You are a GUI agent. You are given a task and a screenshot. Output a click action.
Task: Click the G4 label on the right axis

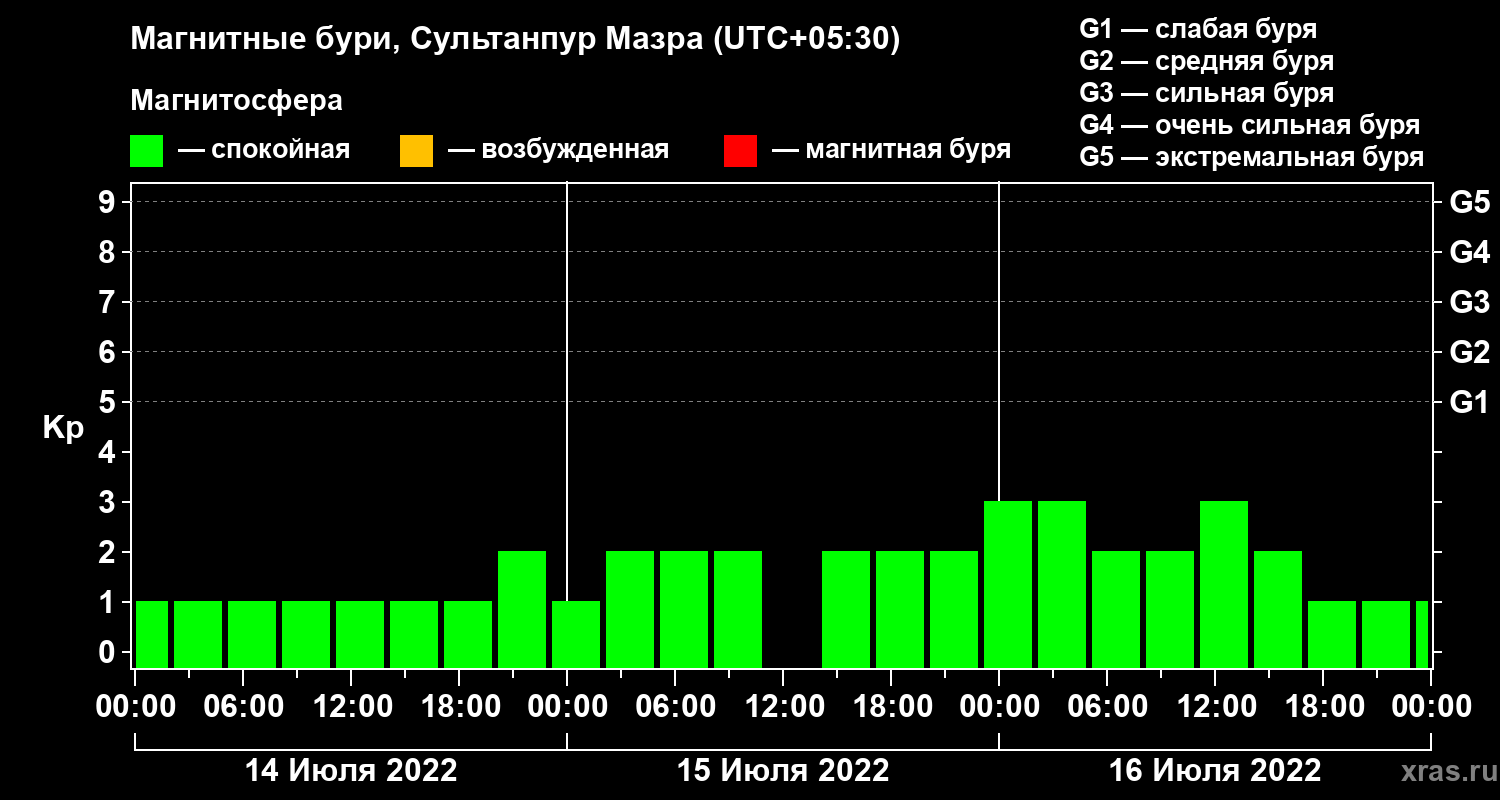[1469, 252]
